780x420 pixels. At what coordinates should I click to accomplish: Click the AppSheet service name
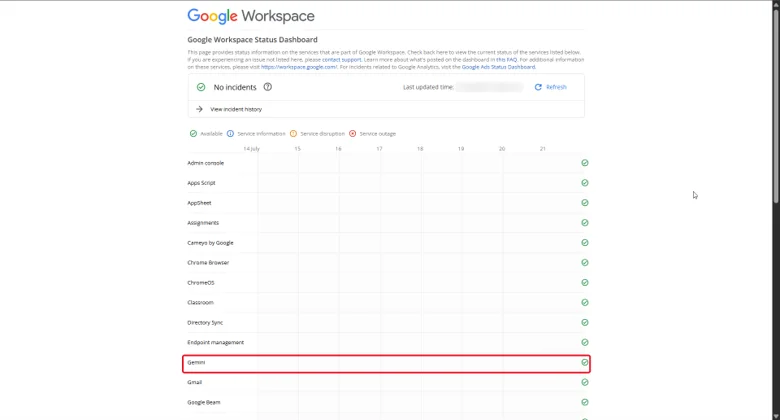coord(199,203)
